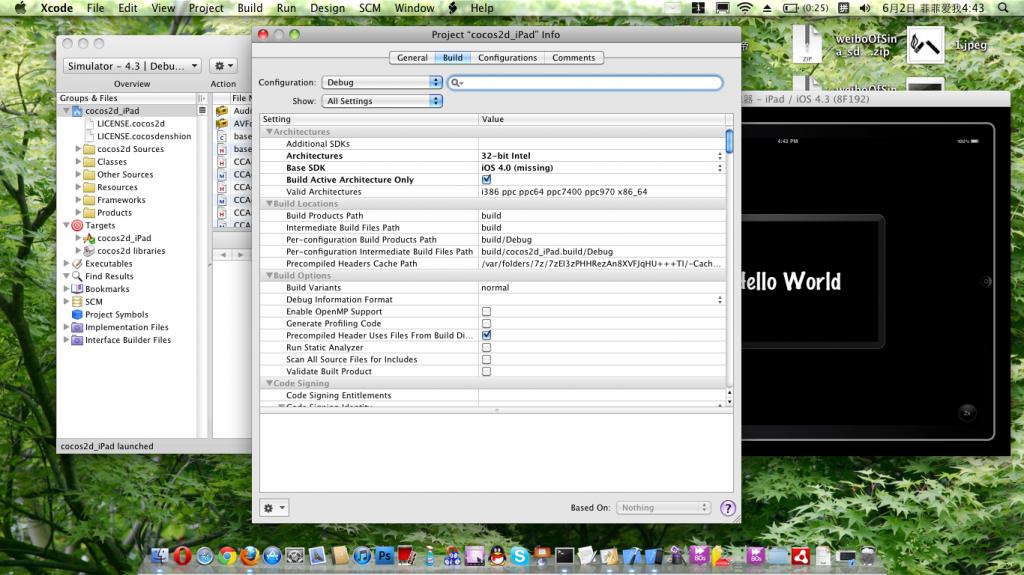Switch to the Configurations tab
The height and width of the screenshot is (575, 1024).
pyautogui.click(x=507, y=58)
